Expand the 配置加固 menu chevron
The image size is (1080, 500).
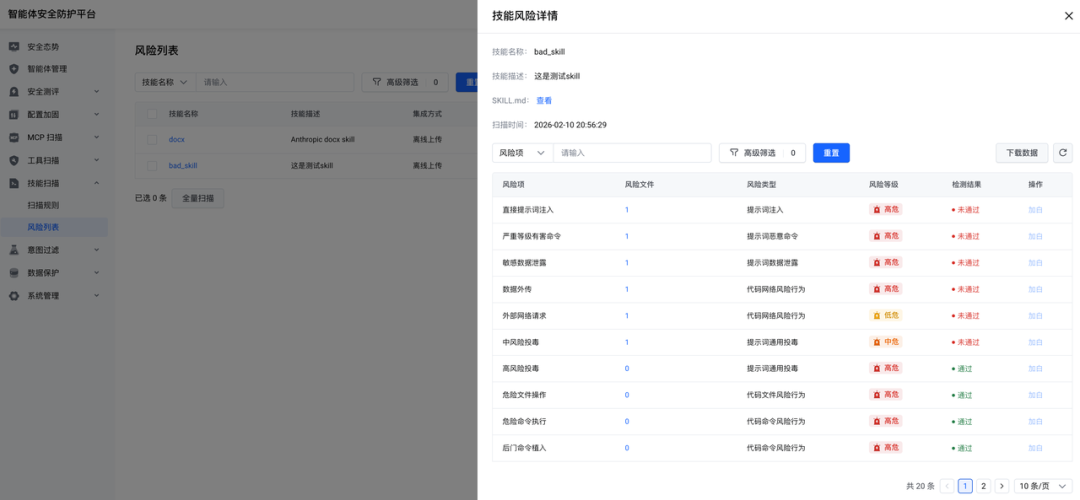click(x=96, y=114)
